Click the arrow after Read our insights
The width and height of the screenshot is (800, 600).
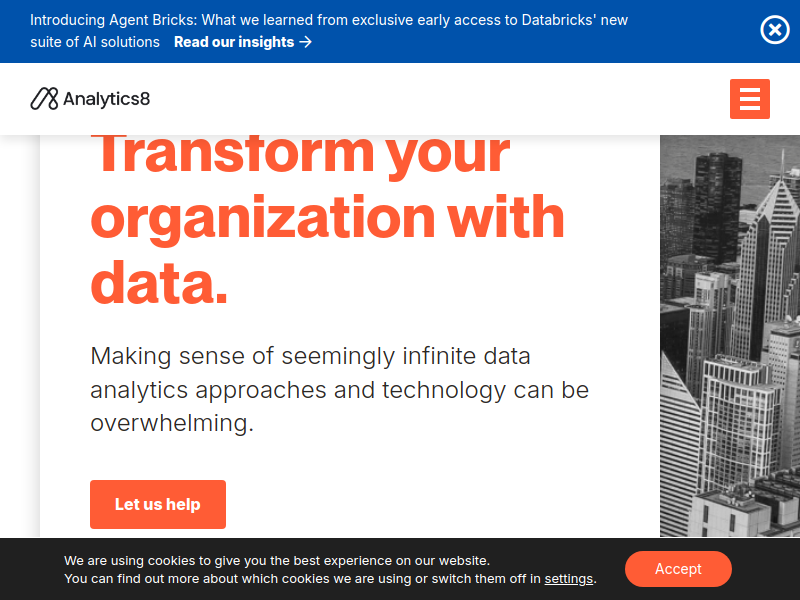coord(306,42)
